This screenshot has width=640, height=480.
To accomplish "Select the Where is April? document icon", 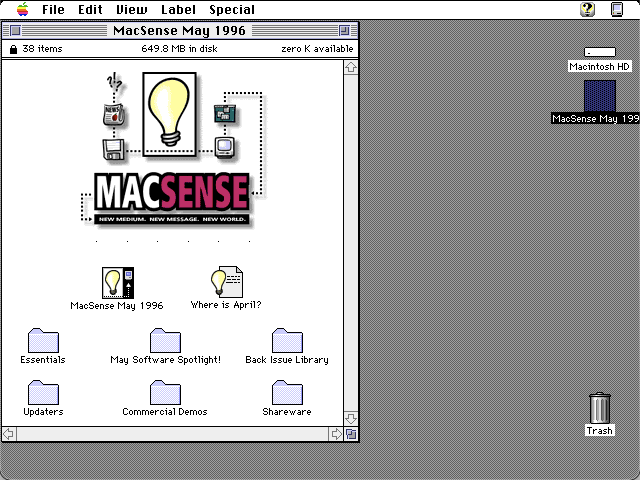I will tap(227, 282).
